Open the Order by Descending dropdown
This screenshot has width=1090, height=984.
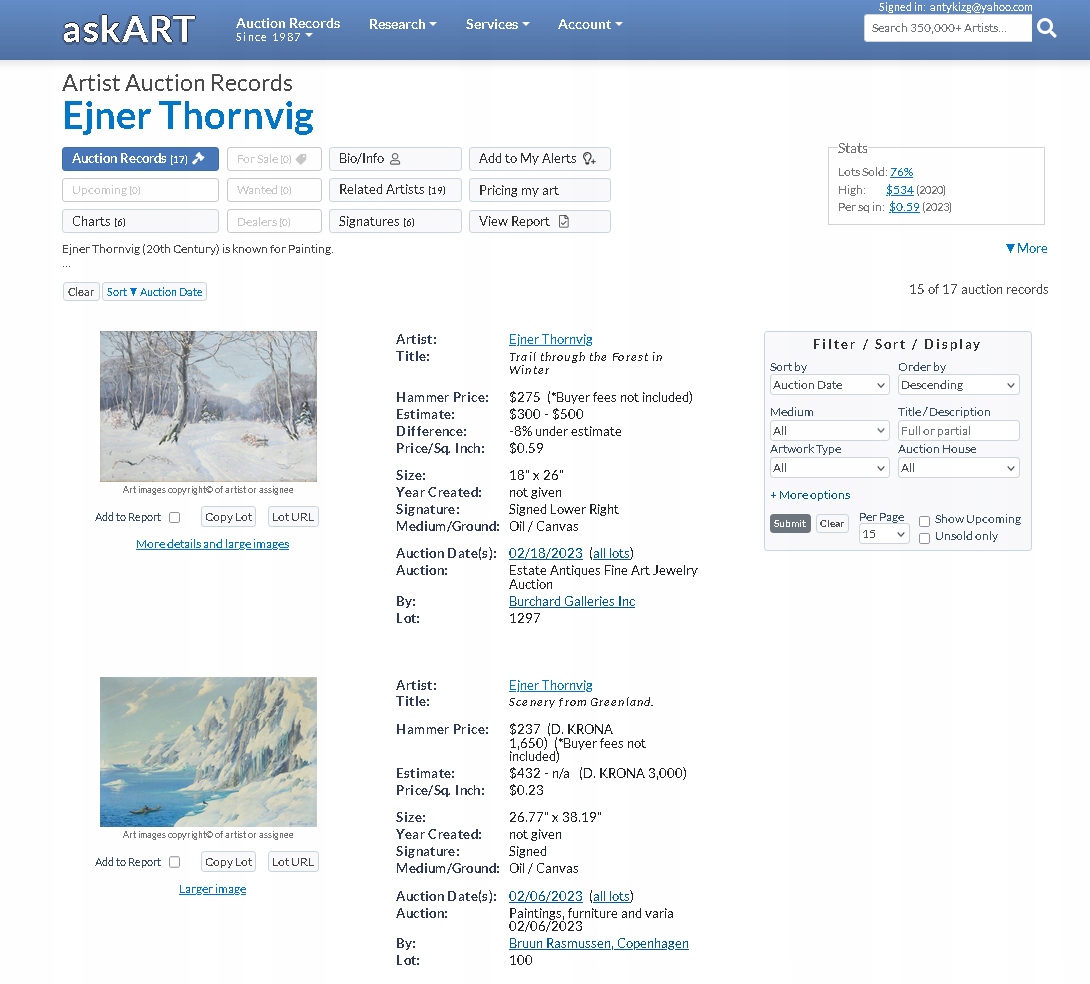coord(958,385)
